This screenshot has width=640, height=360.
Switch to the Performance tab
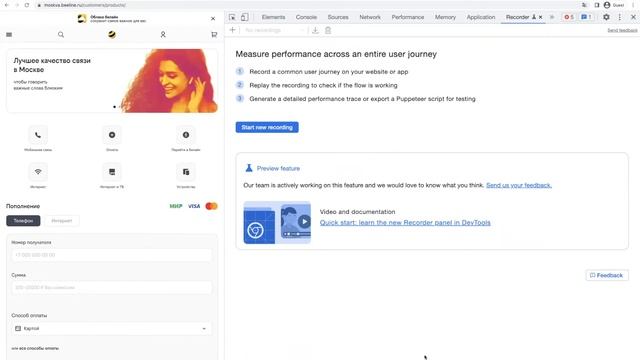point(408,17)
